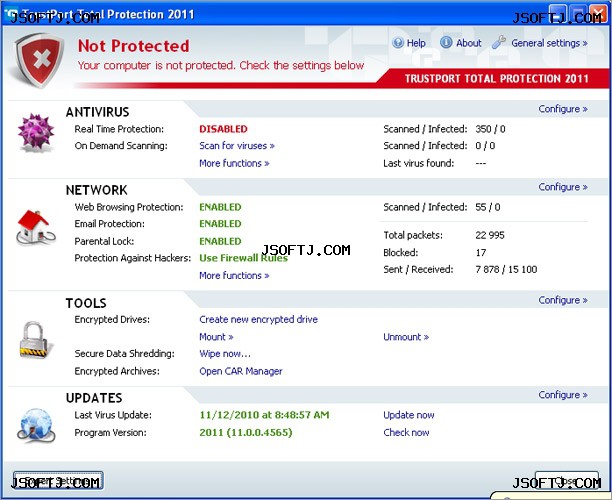Click Check now for program version
Screen dimensions: 612x500
pos(406,432)
